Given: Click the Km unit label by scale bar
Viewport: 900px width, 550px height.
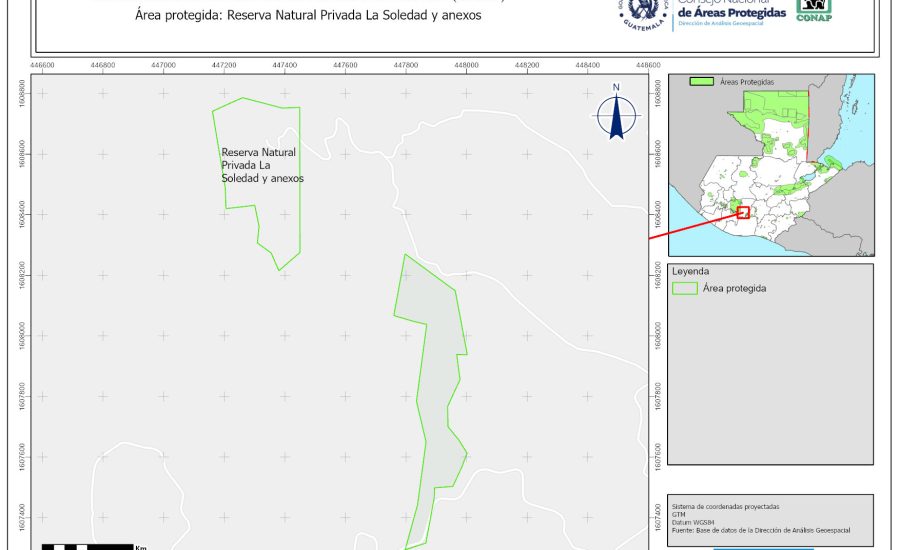Looking at the screenshot, I should (141, 547).
